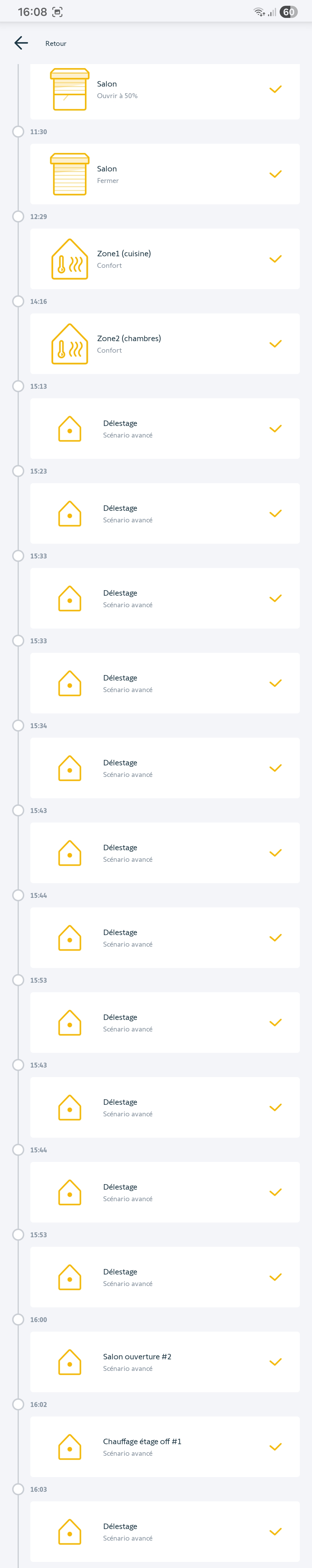Tap the Zone2 (chambres) heating house icon
Viewport: 312px width, 1568px height.
(69, 344)
